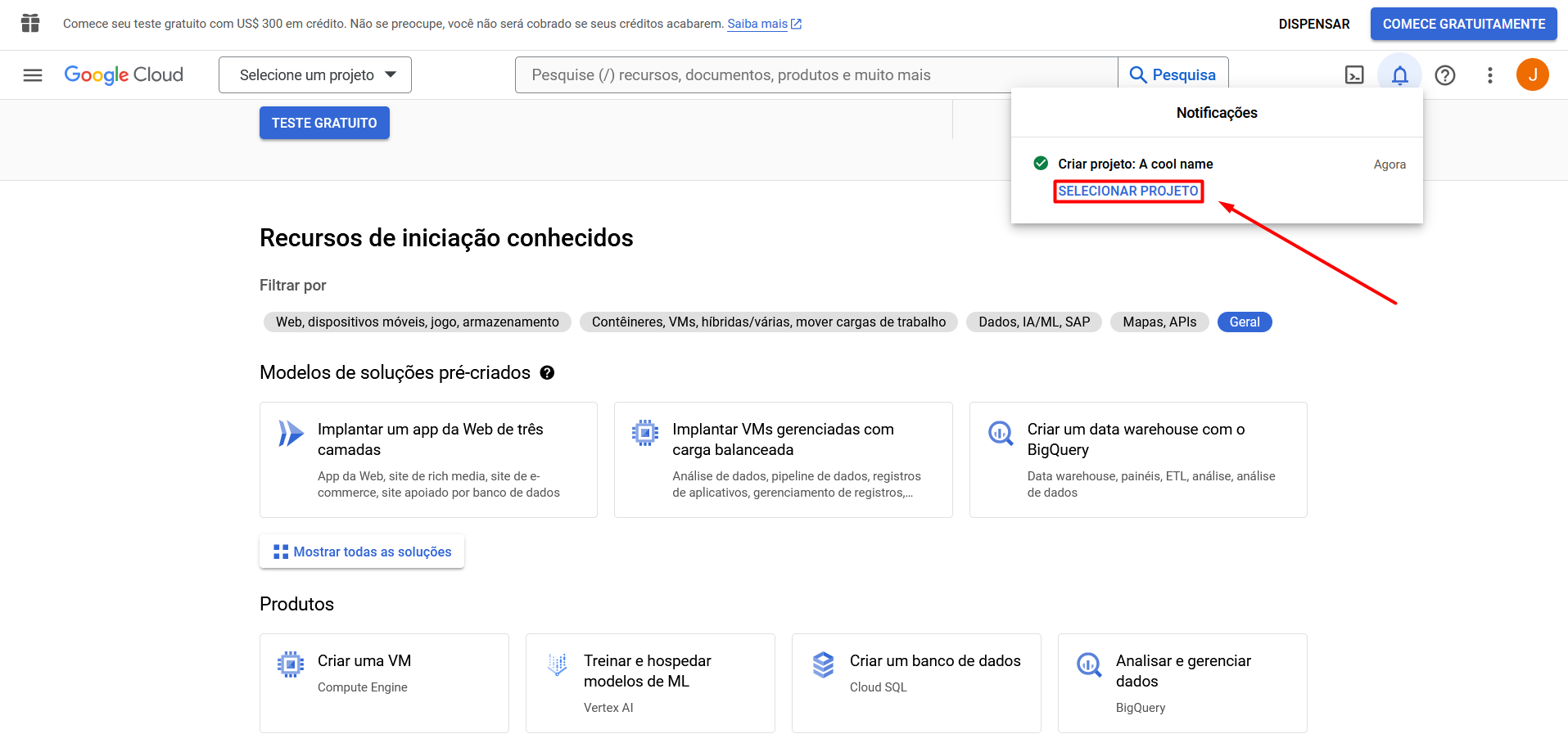
Task: Open the Selecione um projeto dropdown
Action: [x=315, y=75]
